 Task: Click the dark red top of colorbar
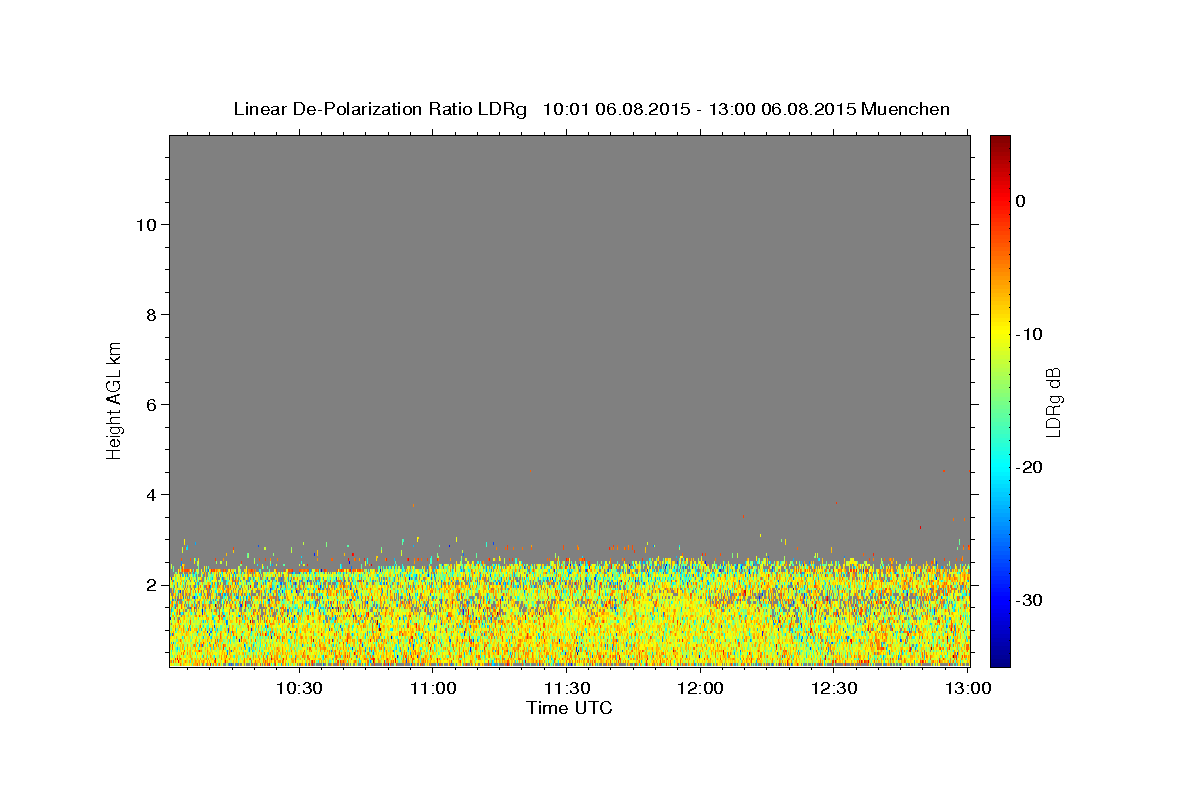pyautogui.click(x=1000, y=143)
